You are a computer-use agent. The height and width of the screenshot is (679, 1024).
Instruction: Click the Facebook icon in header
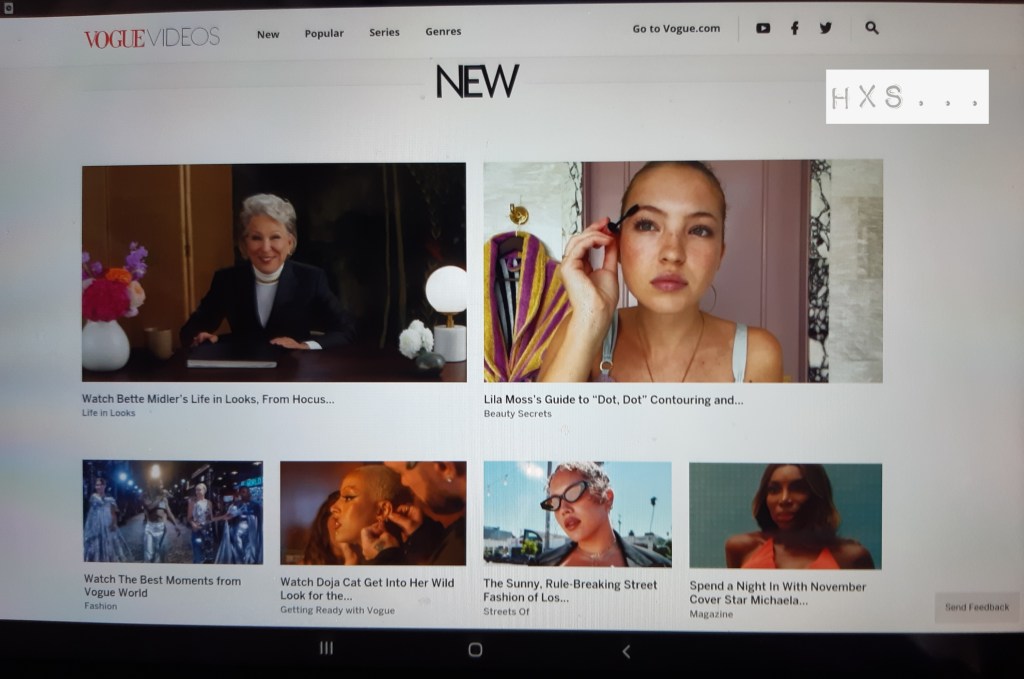795,29
